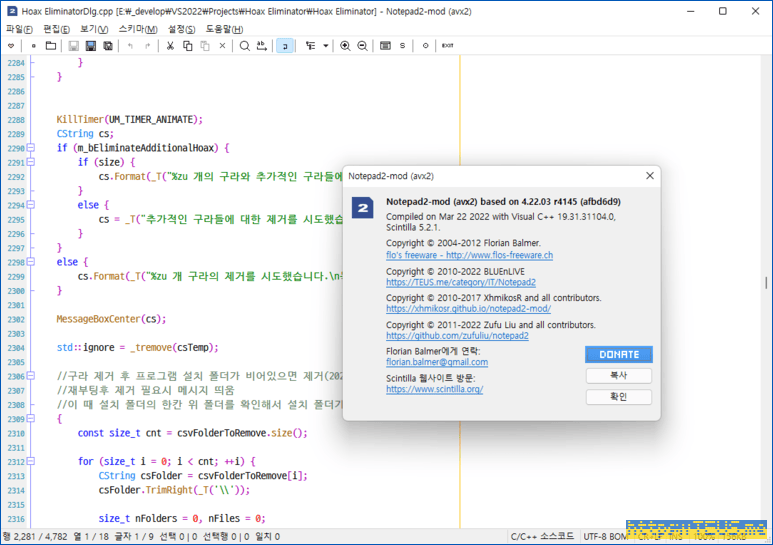Image resolution: width=773 pixels, height=545 pixels.
Task: Click the column '열 1 / 18' status entry
Action: [x=91, y=537]
